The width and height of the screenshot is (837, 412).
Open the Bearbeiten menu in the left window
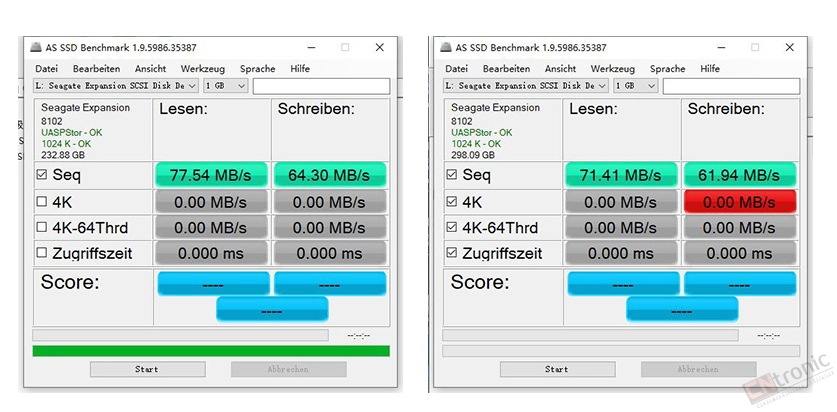tap(97, 69)
